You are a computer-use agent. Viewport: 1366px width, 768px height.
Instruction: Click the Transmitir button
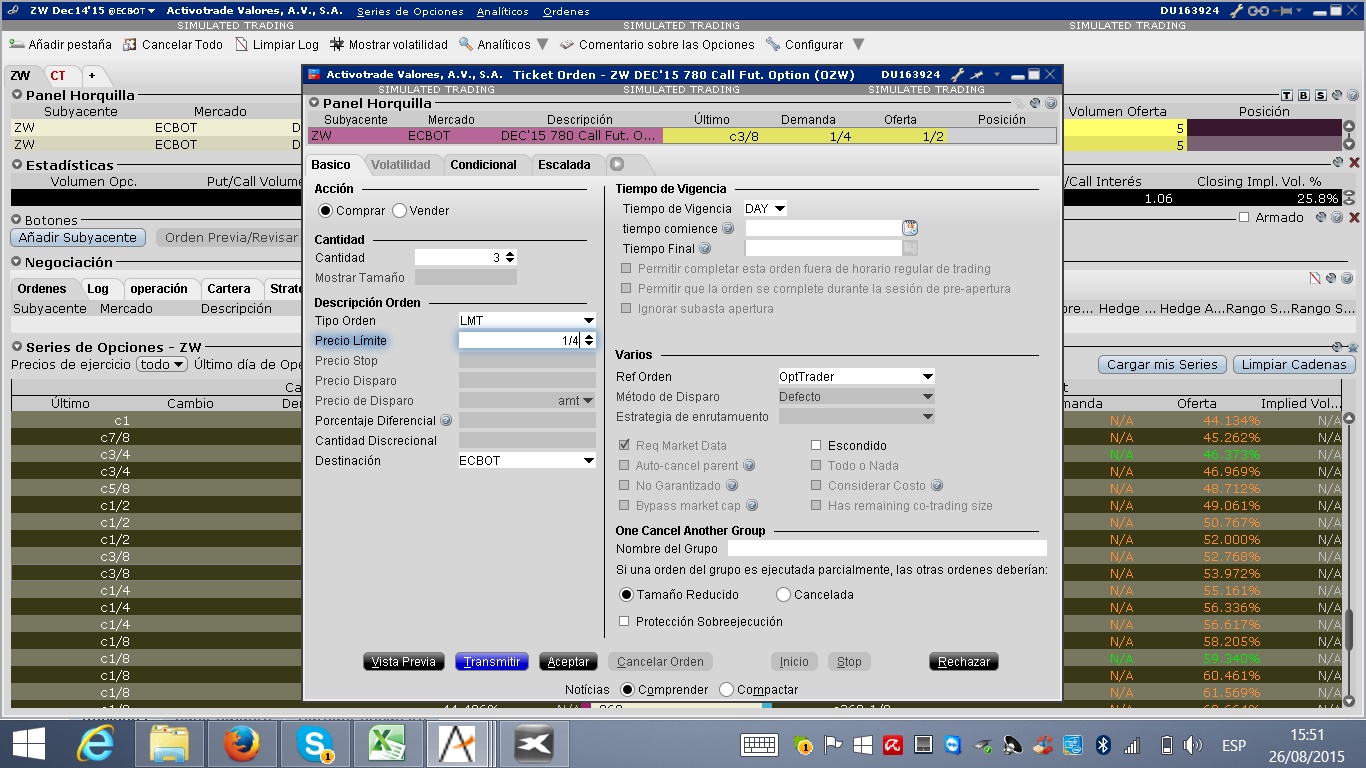tap(492, 662)
